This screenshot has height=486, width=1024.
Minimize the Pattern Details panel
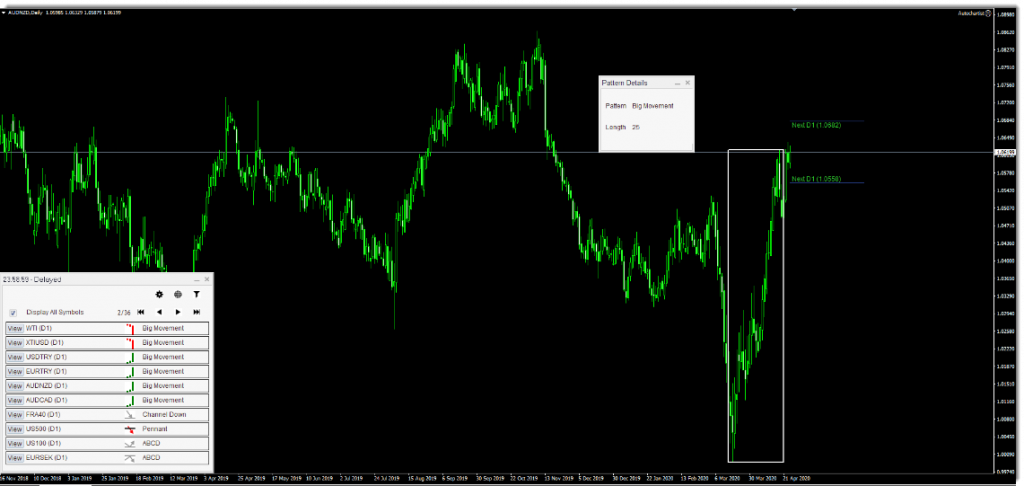point(677,83)
